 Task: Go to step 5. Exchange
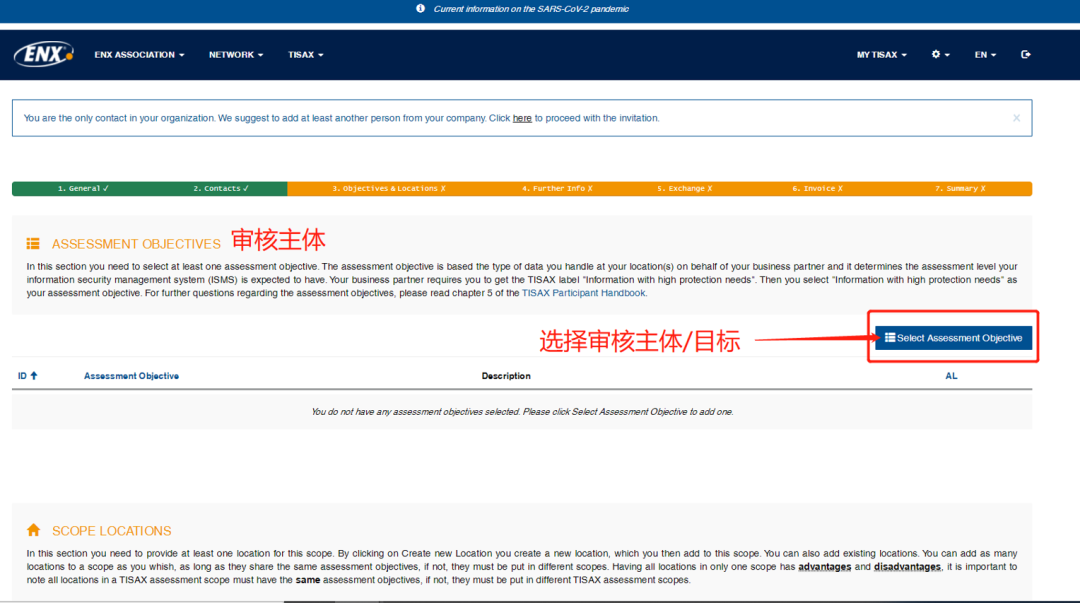[x=684, y=188]
